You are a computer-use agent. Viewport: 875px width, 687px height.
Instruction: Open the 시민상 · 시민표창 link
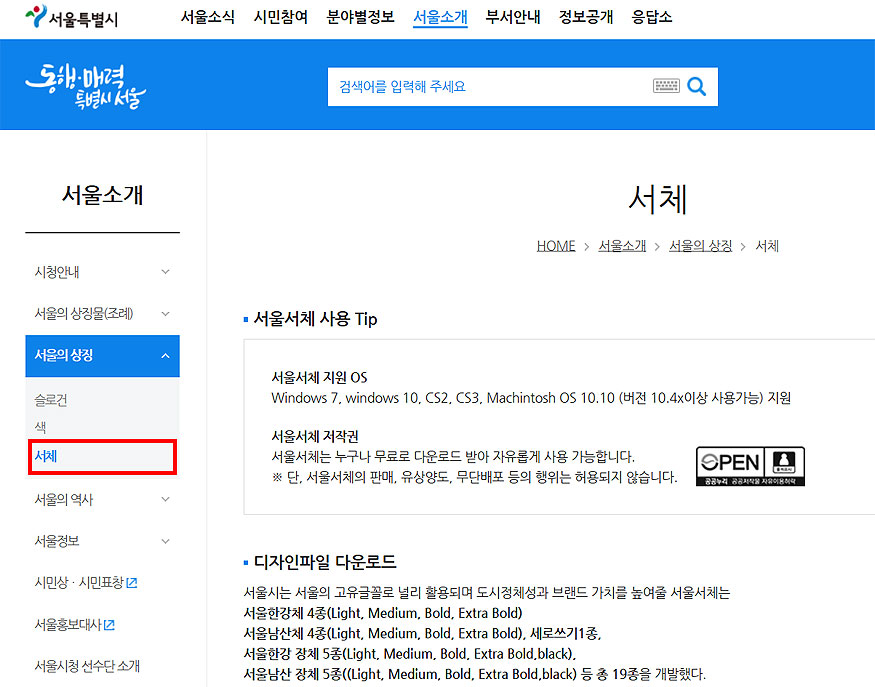coord(79,583)
